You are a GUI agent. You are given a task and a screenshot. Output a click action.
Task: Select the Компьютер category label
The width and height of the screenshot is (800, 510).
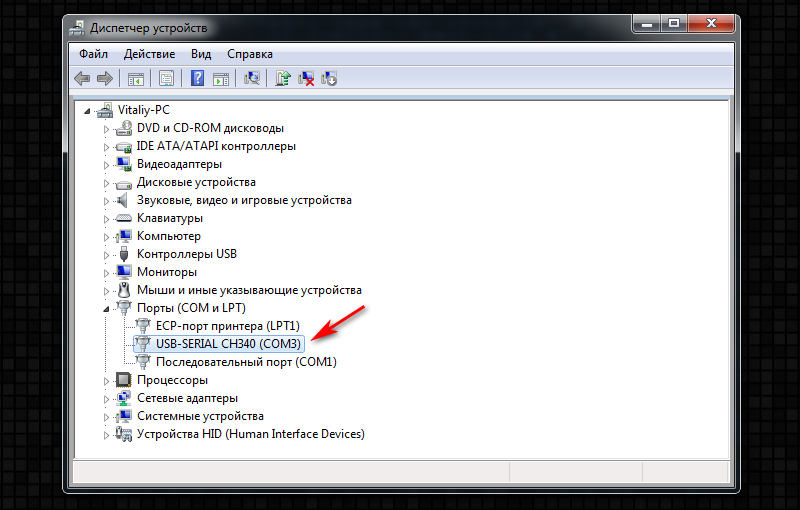click(169, 236)
